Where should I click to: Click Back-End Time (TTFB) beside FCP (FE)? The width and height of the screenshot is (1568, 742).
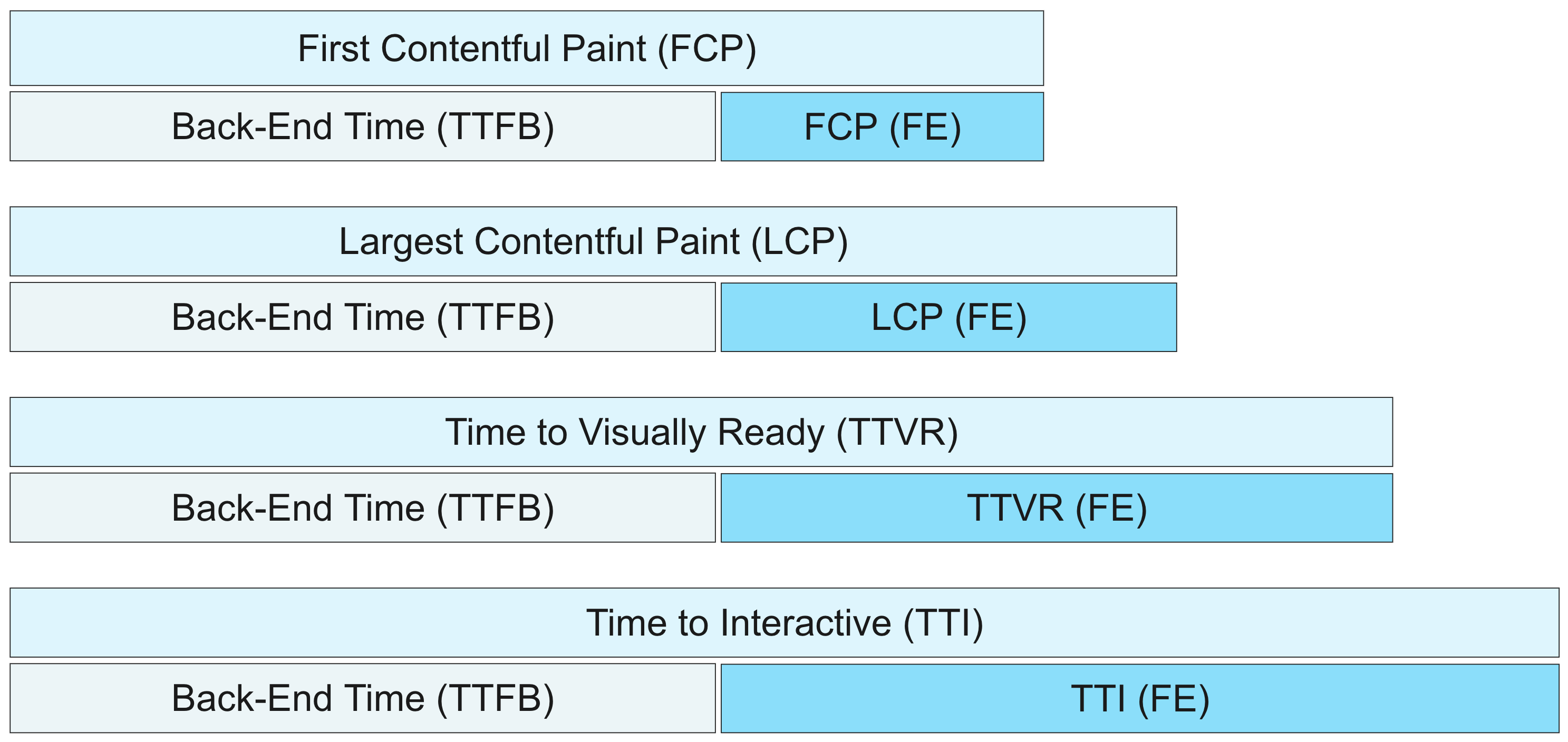click(362, 126)
